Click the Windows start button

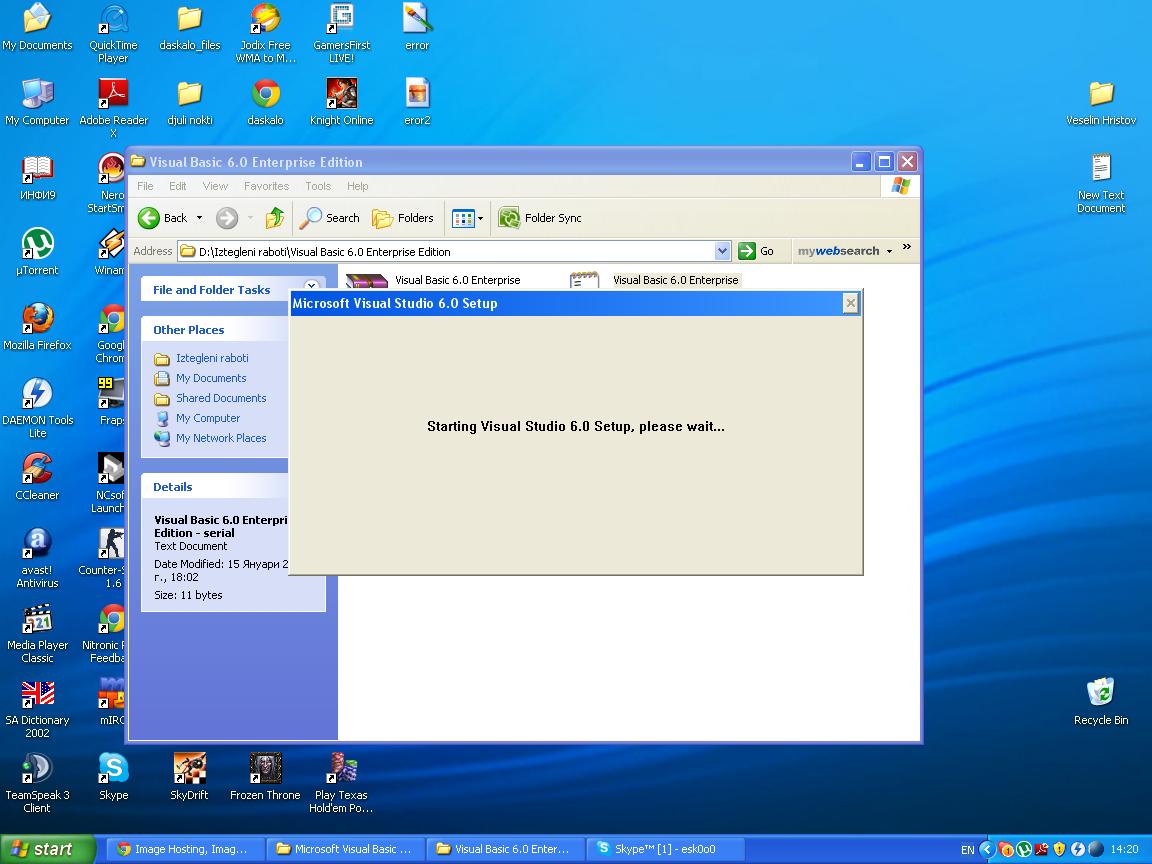coord(48,849)
